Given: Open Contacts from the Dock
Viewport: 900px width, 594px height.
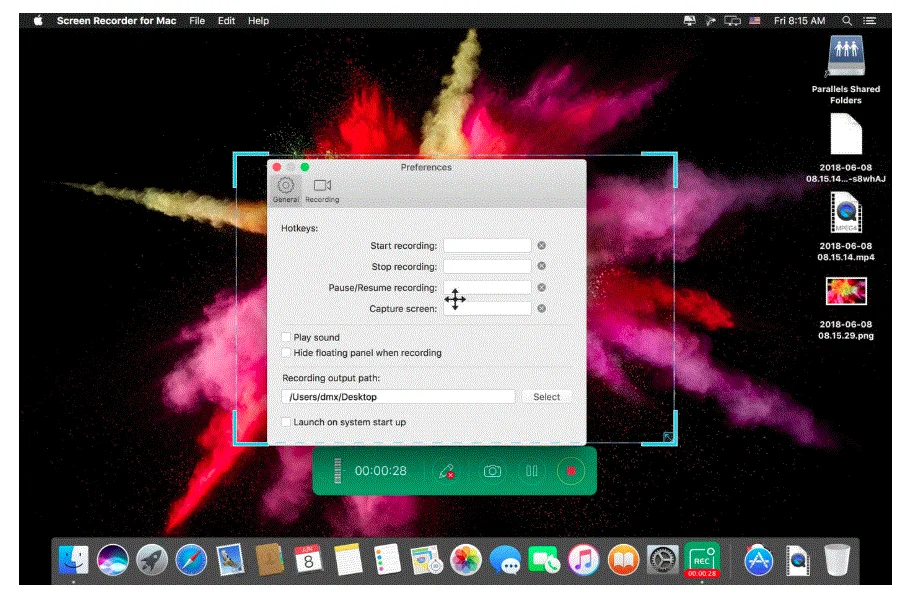Looking at the screenshot, I should (269, 560).
